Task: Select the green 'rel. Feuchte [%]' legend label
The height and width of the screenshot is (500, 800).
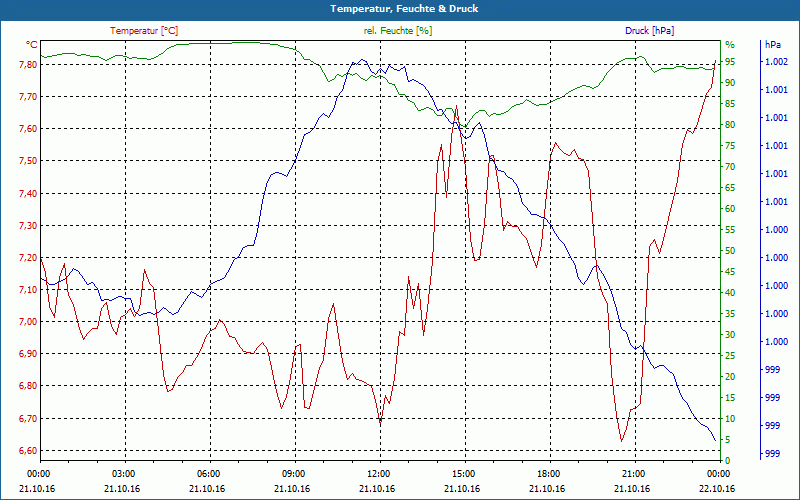Action: 397,31
